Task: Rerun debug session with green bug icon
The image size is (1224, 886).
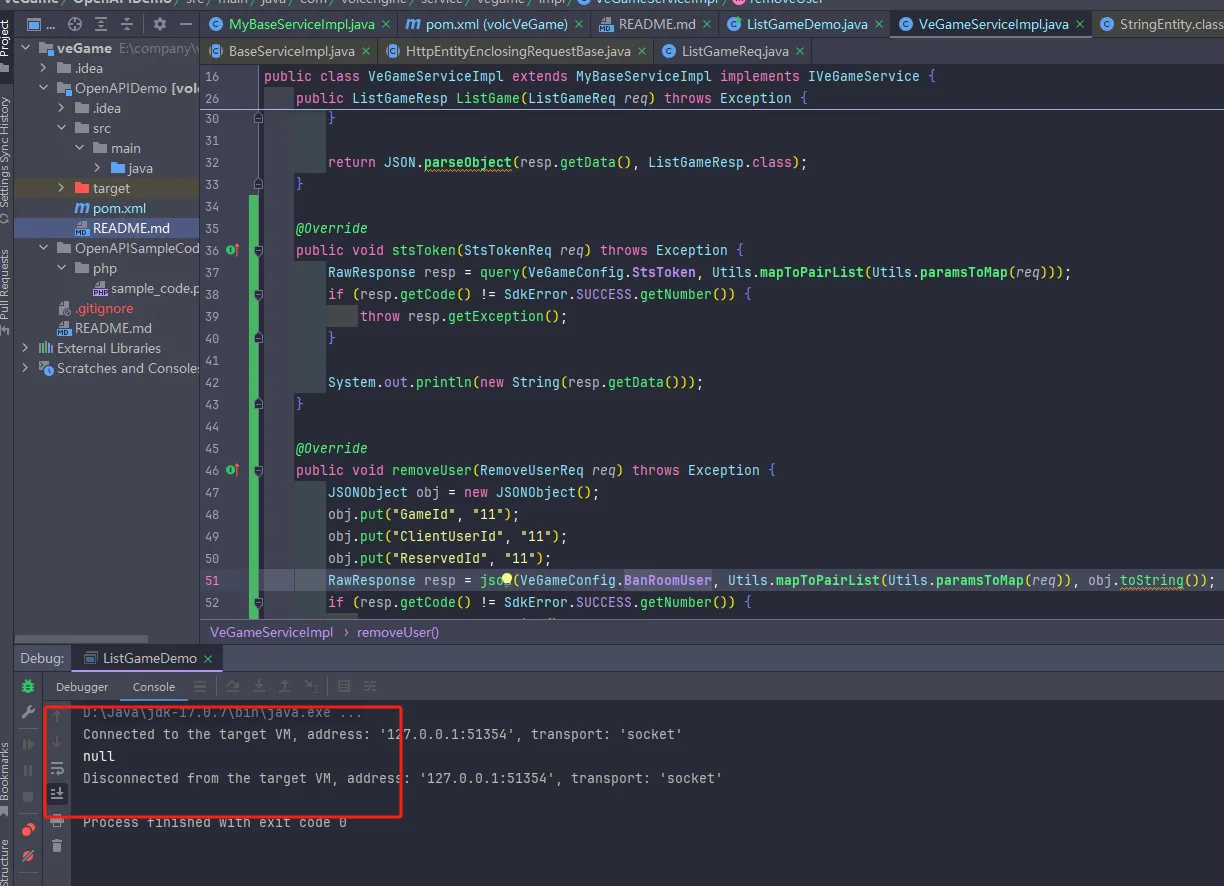Action: 28,687
